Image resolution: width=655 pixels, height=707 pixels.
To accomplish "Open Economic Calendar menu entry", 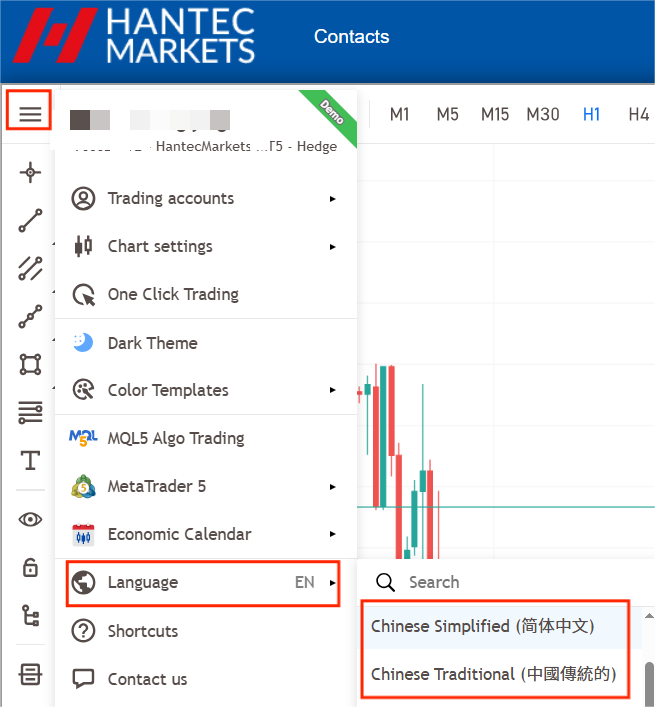I will (x=206, y=534).
